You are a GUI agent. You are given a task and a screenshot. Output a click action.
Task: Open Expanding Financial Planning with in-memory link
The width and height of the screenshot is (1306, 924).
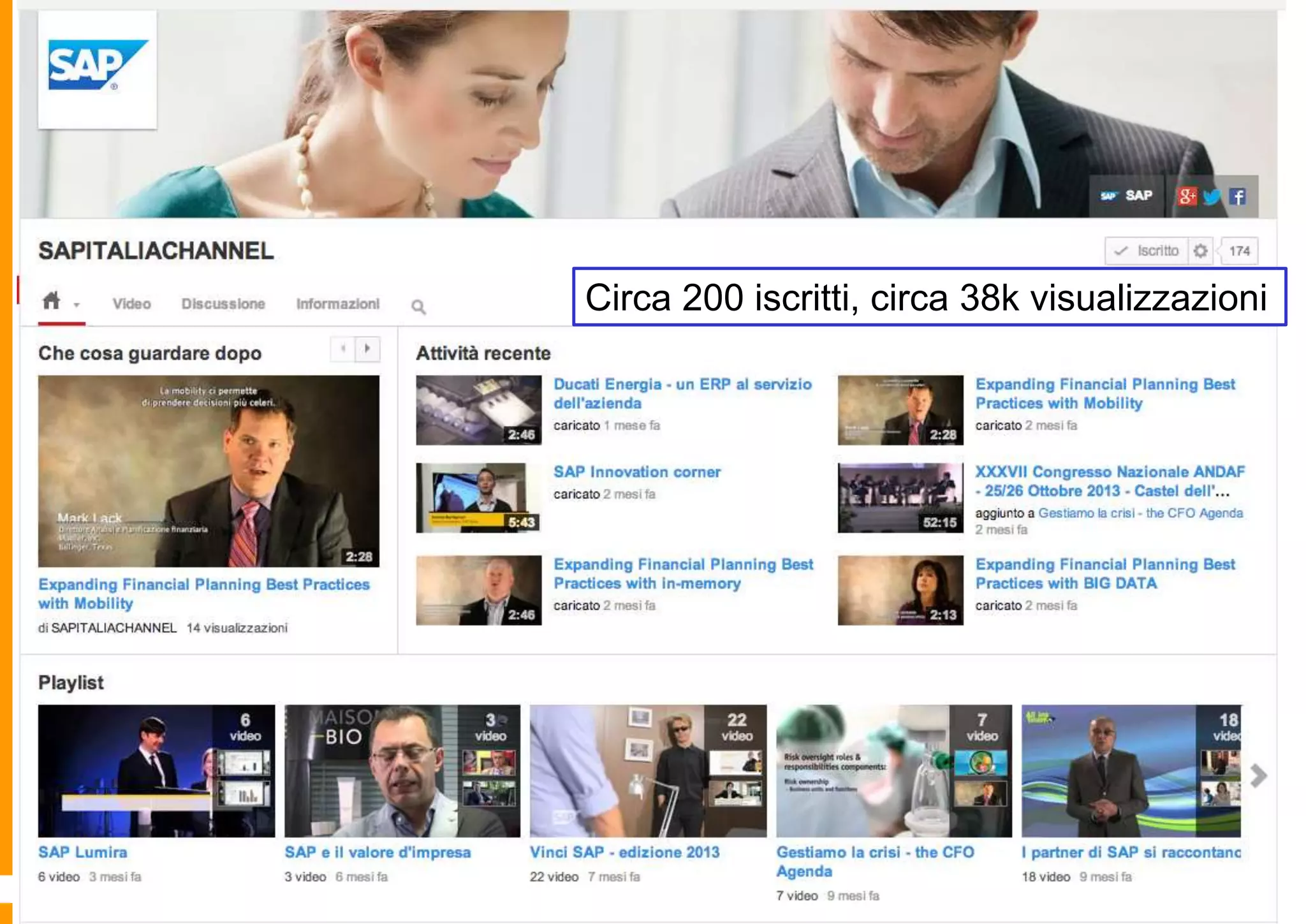684,574
